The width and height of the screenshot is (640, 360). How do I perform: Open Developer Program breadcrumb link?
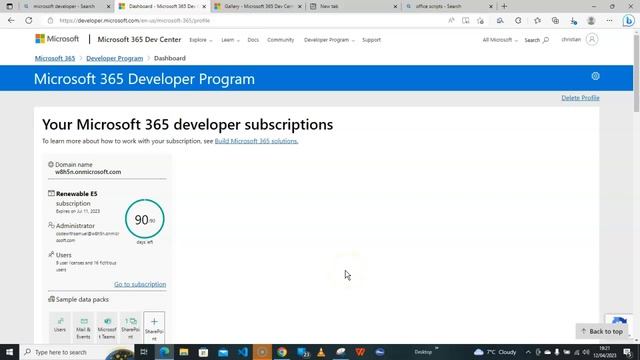[x=115, y=58]
